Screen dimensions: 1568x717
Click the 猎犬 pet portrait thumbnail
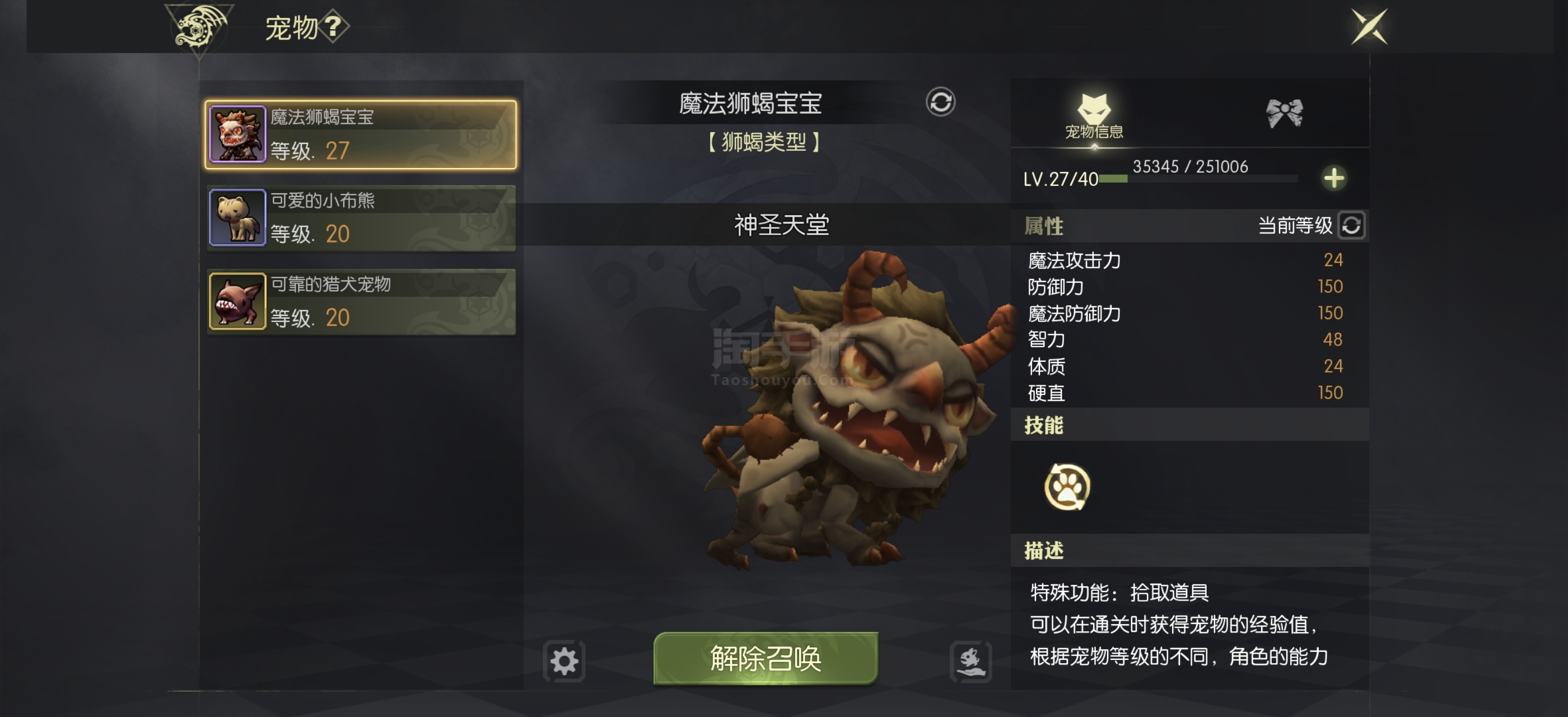(237, 301)
